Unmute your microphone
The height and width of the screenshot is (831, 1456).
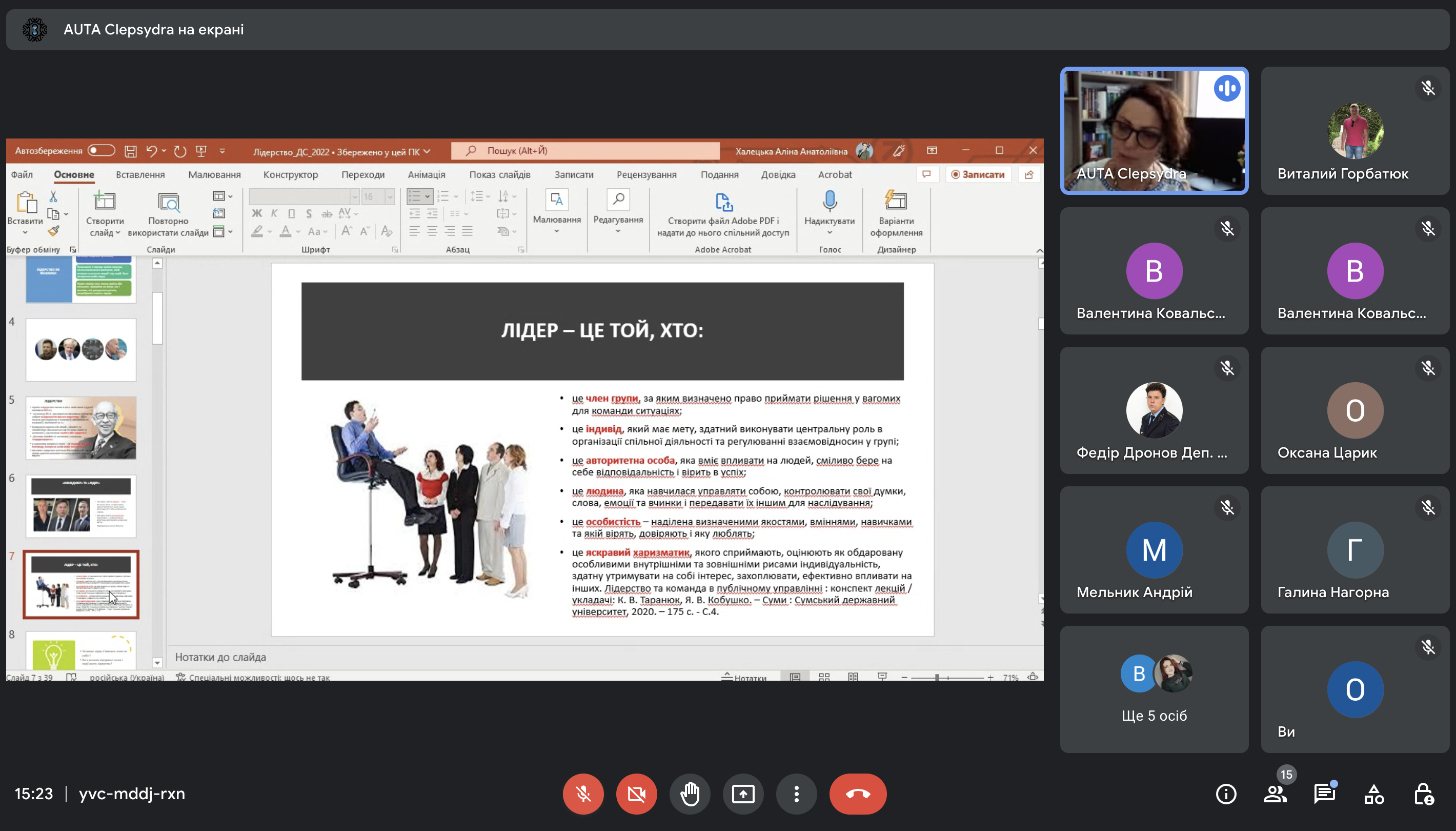[x=583, y=794]
